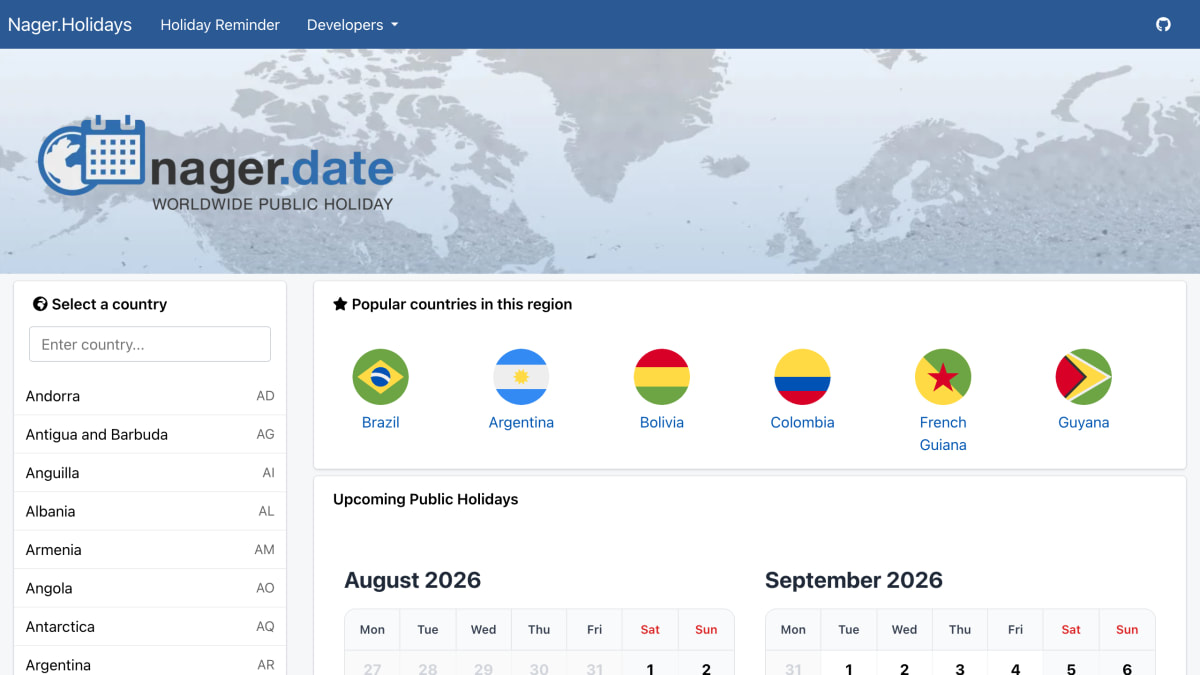
Task: Select the Bolivia flag icon
Action: 662,377
